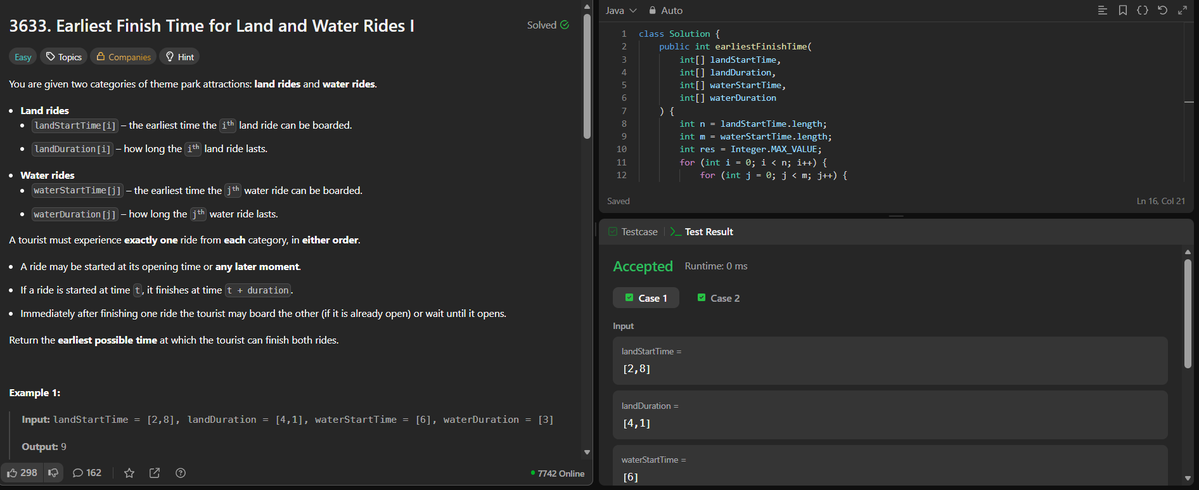
Task: Click code line 1 class Solution
Action: point(679,34)
